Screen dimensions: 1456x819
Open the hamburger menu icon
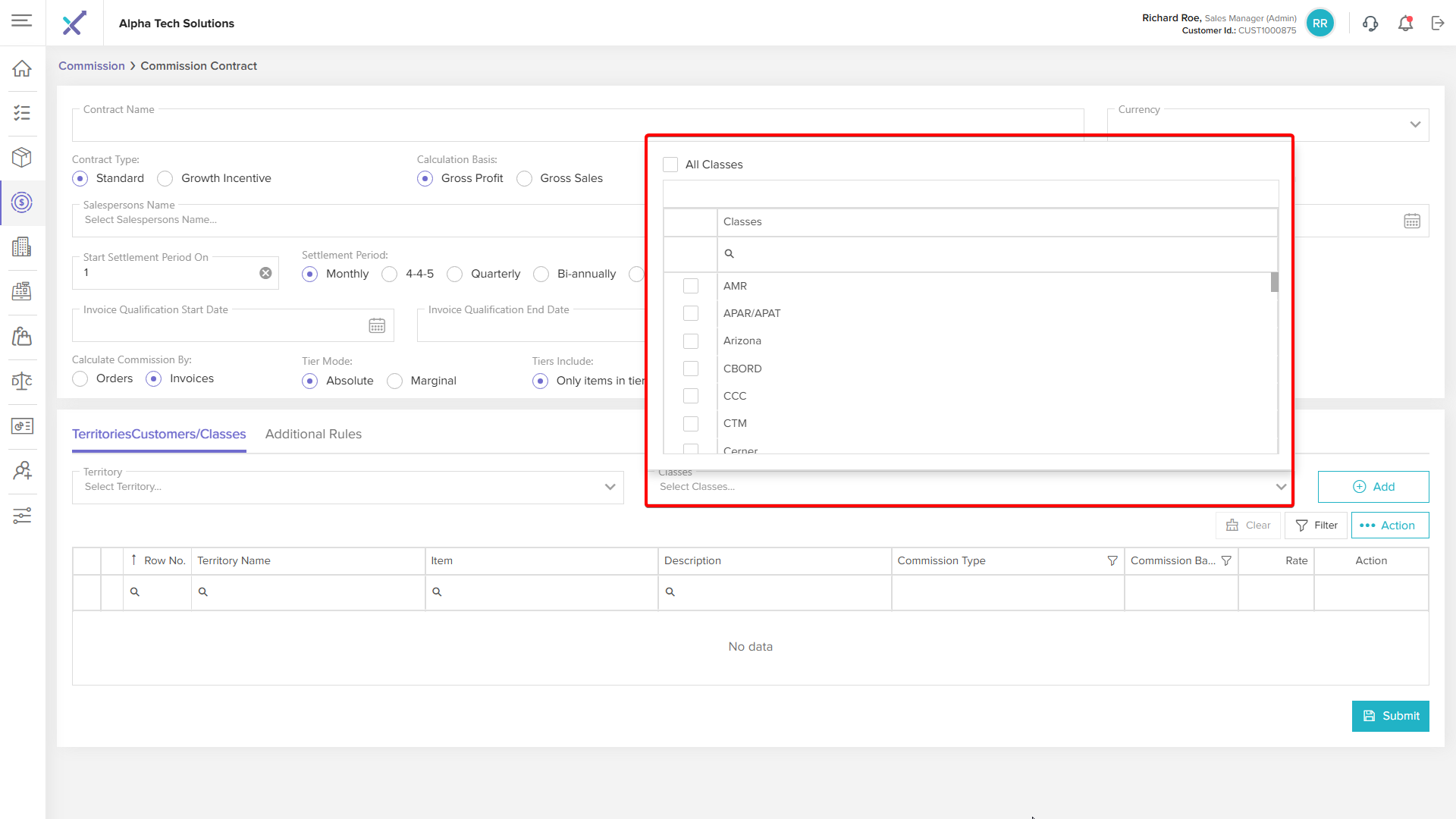point(22,20)
